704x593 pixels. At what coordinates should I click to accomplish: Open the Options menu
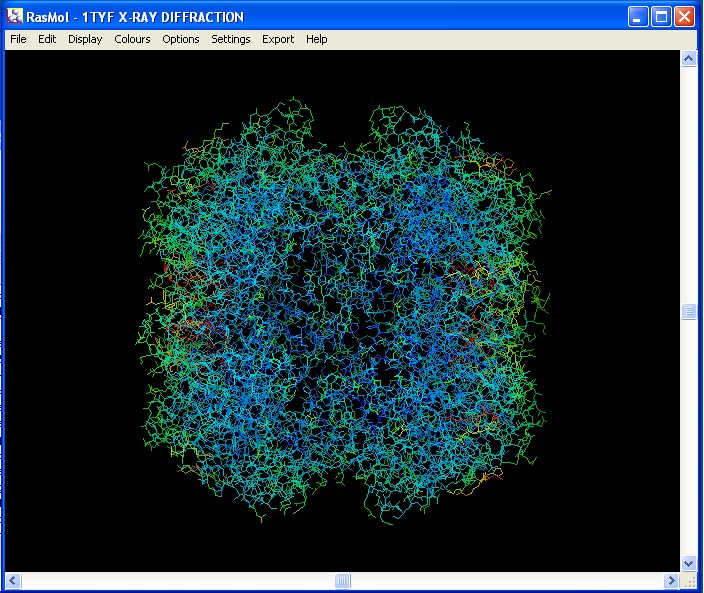[180, 39]
